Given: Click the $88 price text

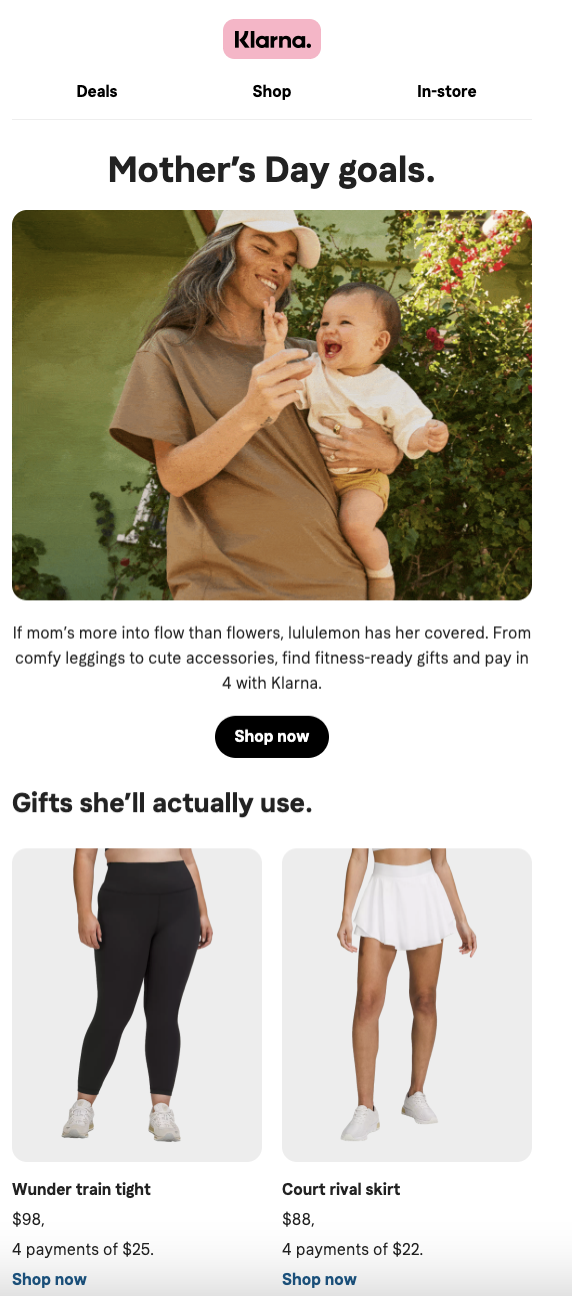Looking at the screenshot, I should click(x=298, y=1219).
